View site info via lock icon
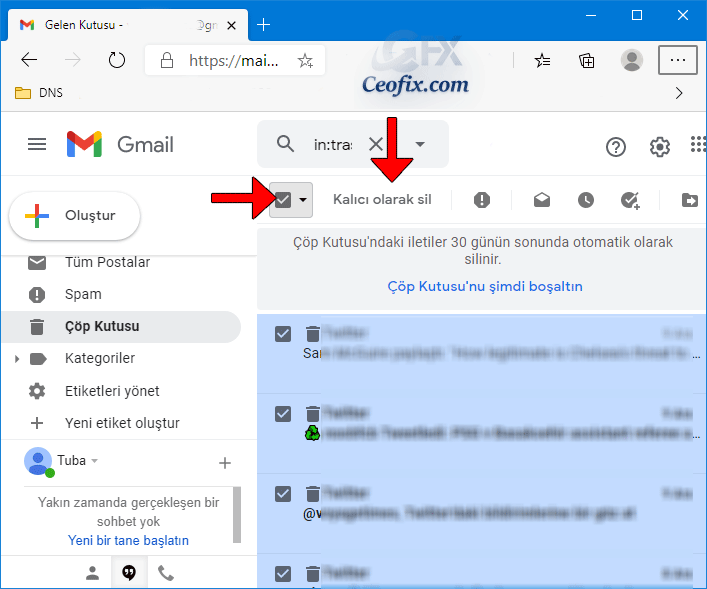The image size is (707, 589). [x=167, y=60]
